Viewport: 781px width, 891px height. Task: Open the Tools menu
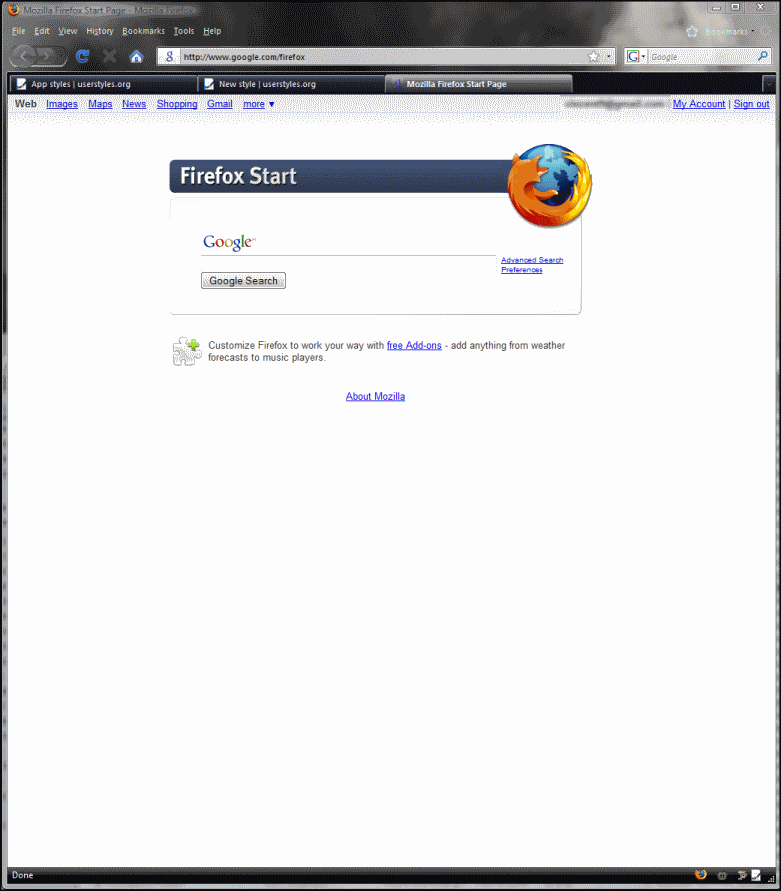coord(184,31)
